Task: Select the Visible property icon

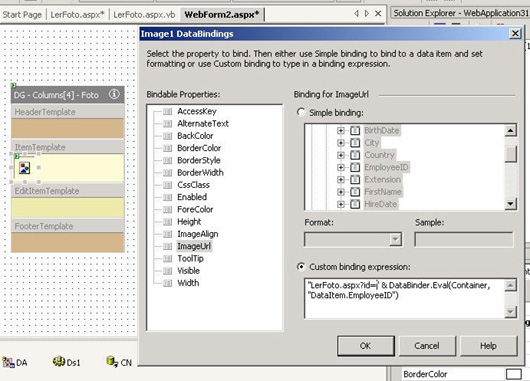Action: 167,271
